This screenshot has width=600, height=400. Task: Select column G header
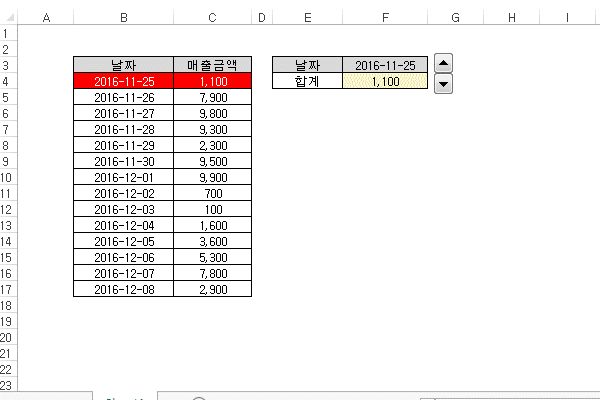pyautogui.click(x=455, y=18)
